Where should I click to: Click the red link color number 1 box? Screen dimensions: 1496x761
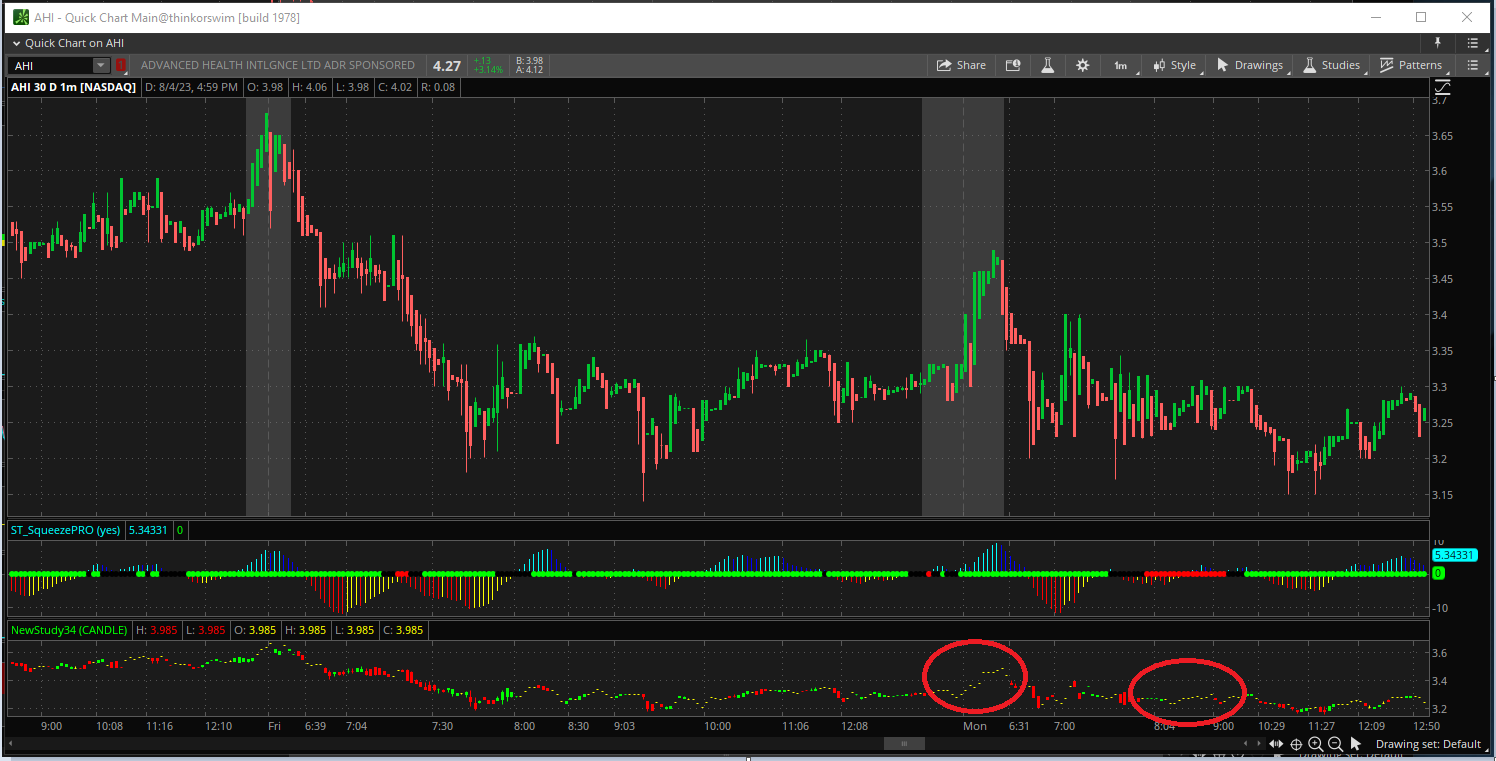click(x=121, y=66)
